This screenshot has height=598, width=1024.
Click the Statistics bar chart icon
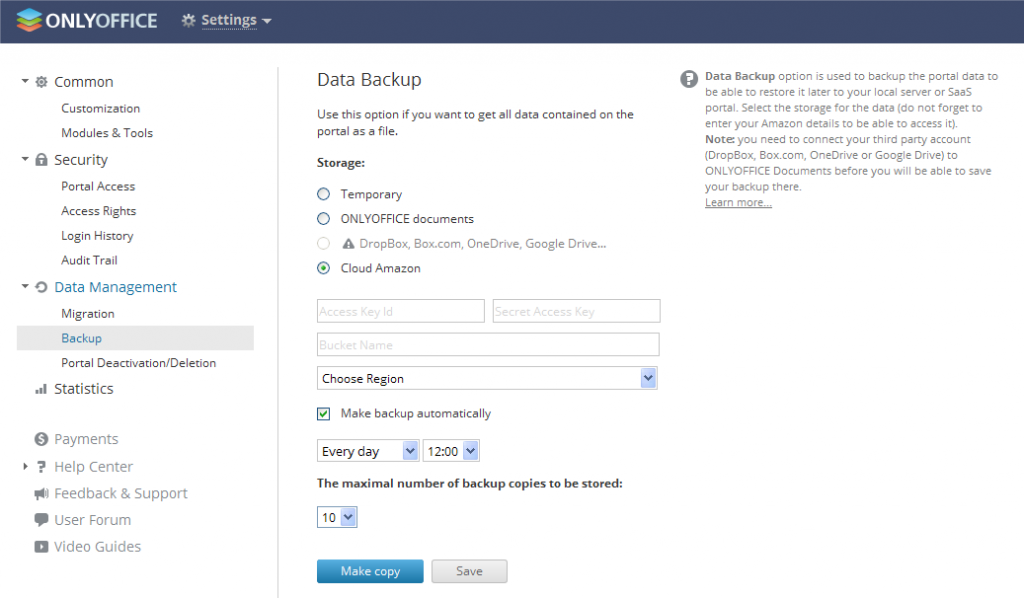click(41, 389)
